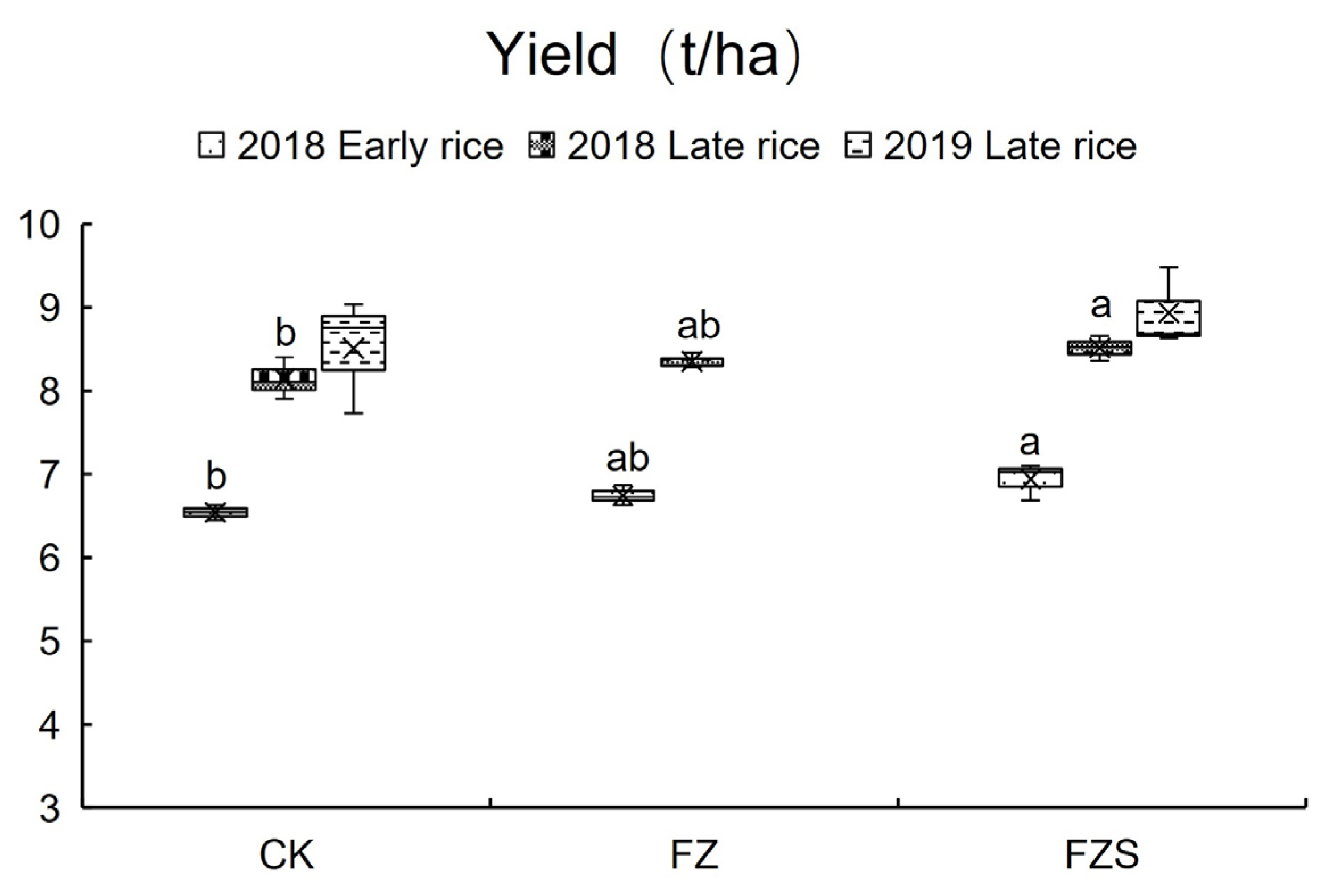Select the FZ x-axis category label
This screenshot has height=896, width=1337.
coord(694,856)
